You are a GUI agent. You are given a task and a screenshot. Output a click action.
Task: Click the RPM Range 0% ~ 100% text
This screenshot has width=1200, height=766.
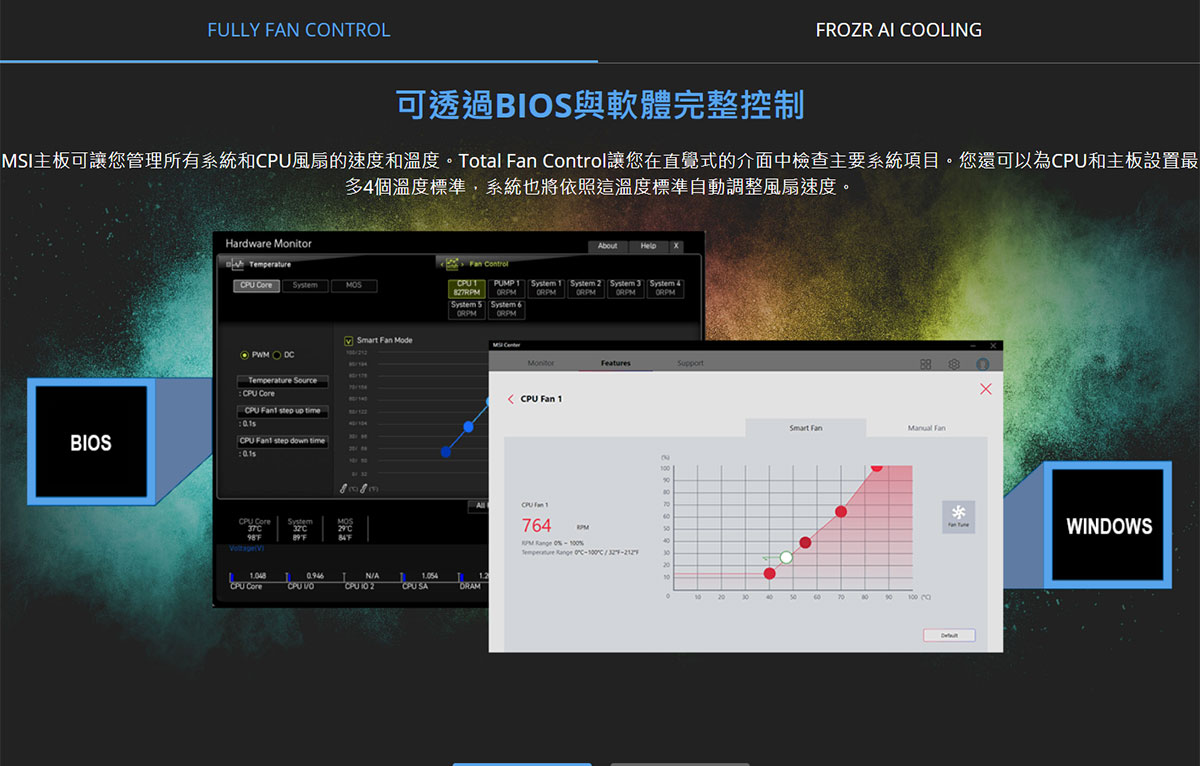click(553, 543)
